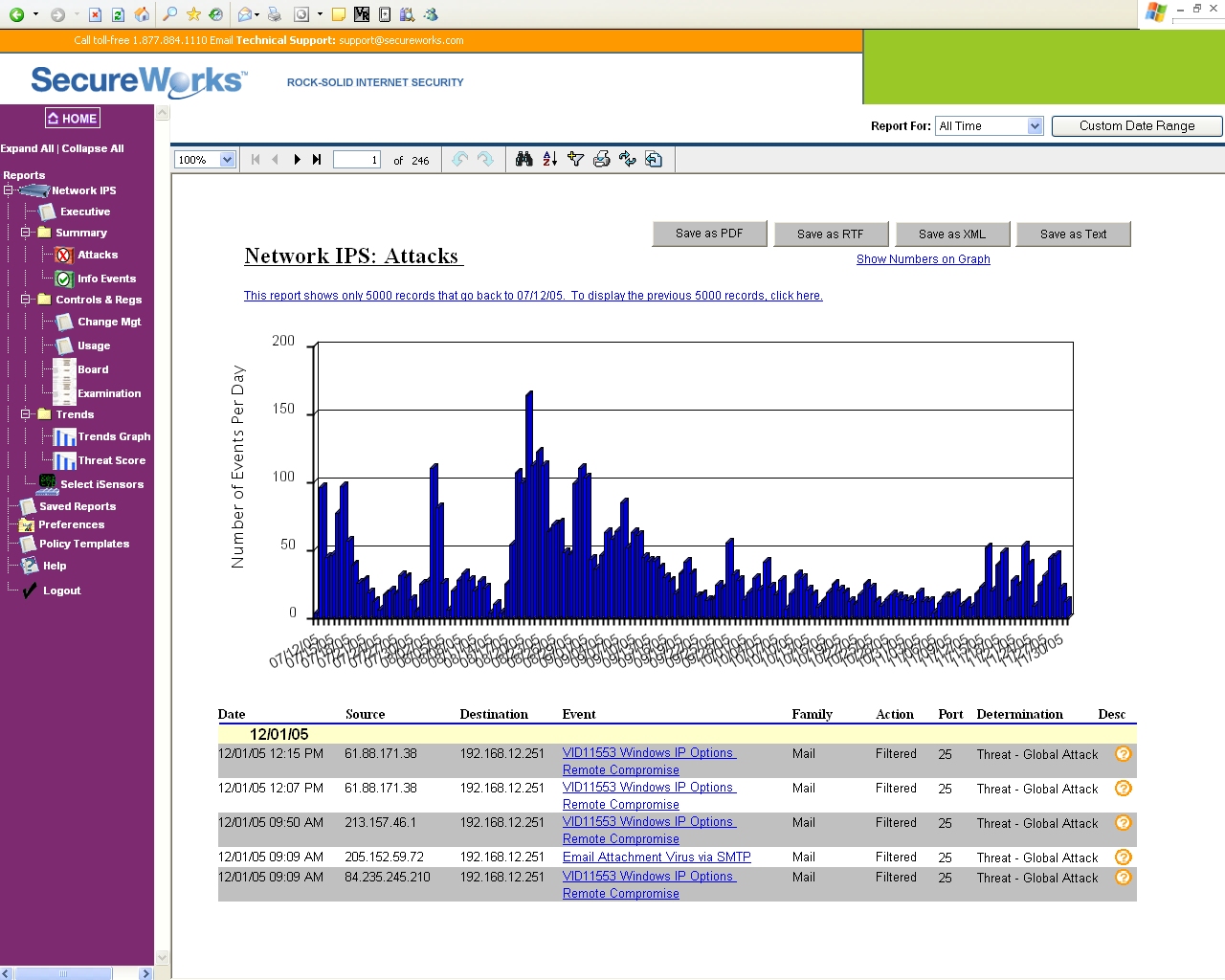The image size is (1225, 980).
Task: Click the A-Z sort icon
Action: pyautogui.click(x=549, y=159)
